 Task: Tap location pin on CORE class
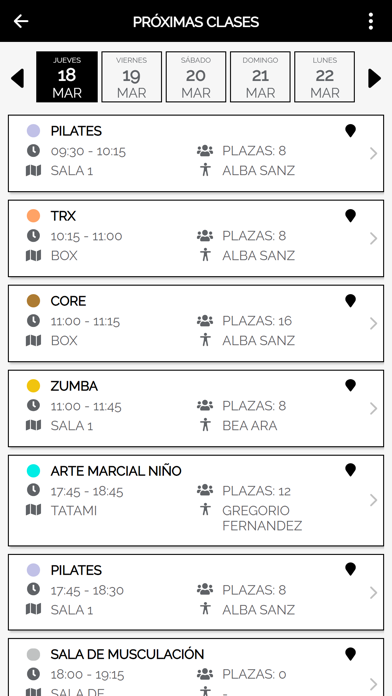(350, 301)
